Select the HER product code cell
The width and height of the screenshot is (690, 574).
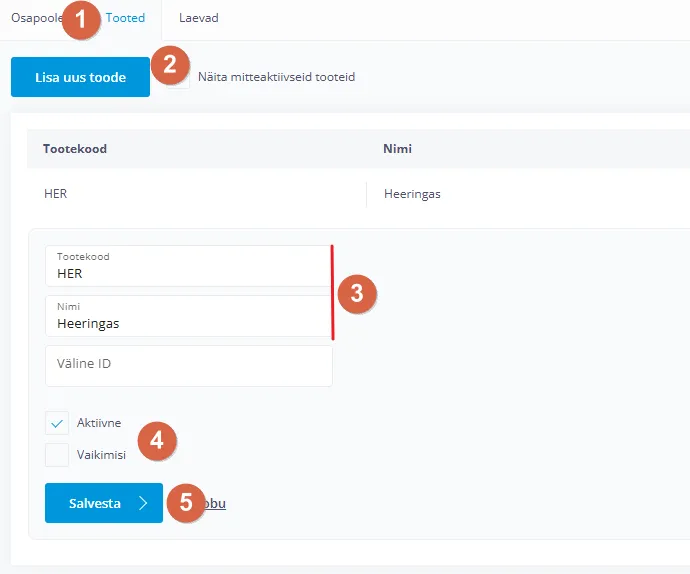[x=56, y=194]
